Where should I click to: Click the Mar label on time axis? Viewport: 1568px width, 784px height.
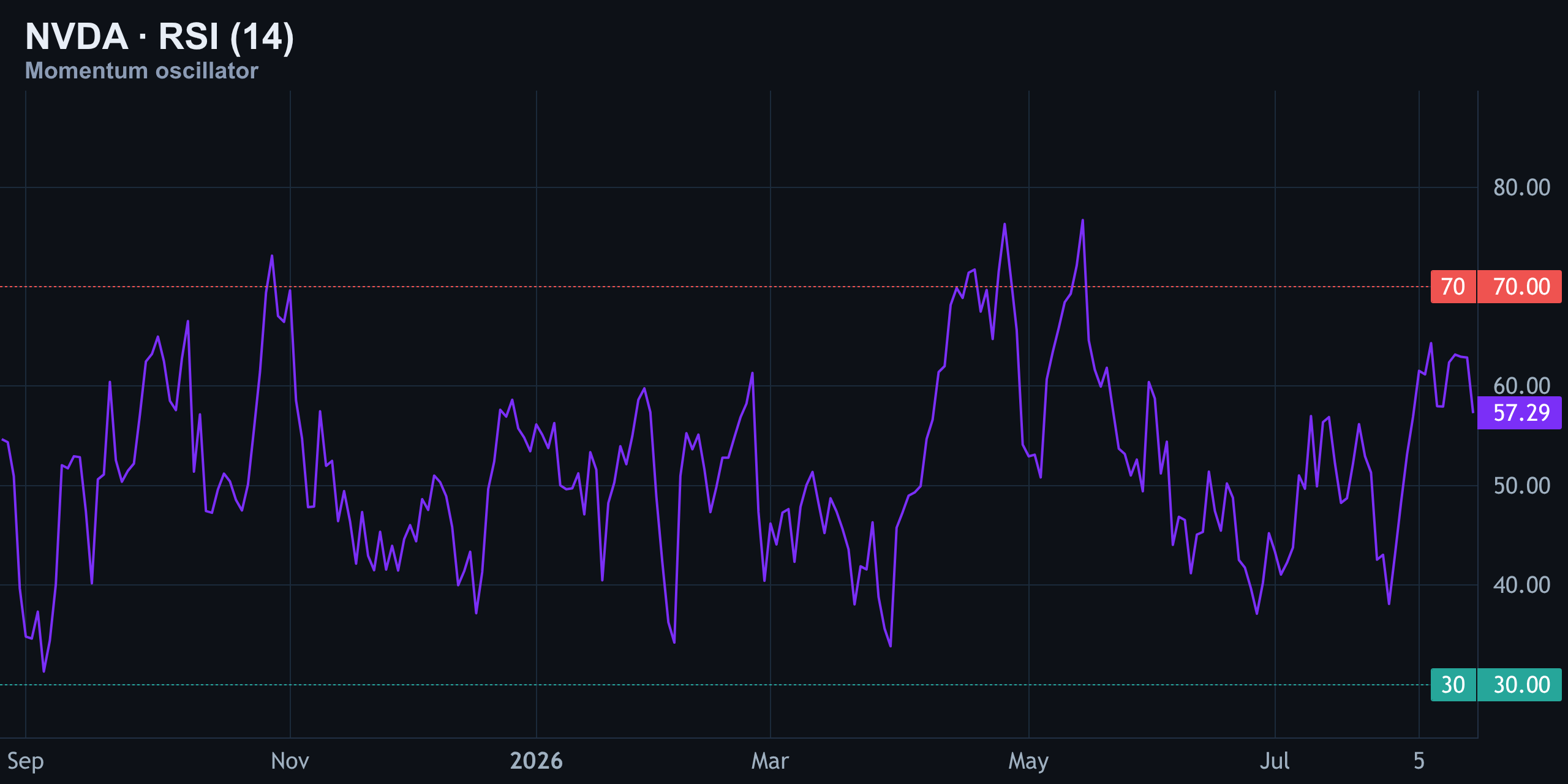click(770, 761)
